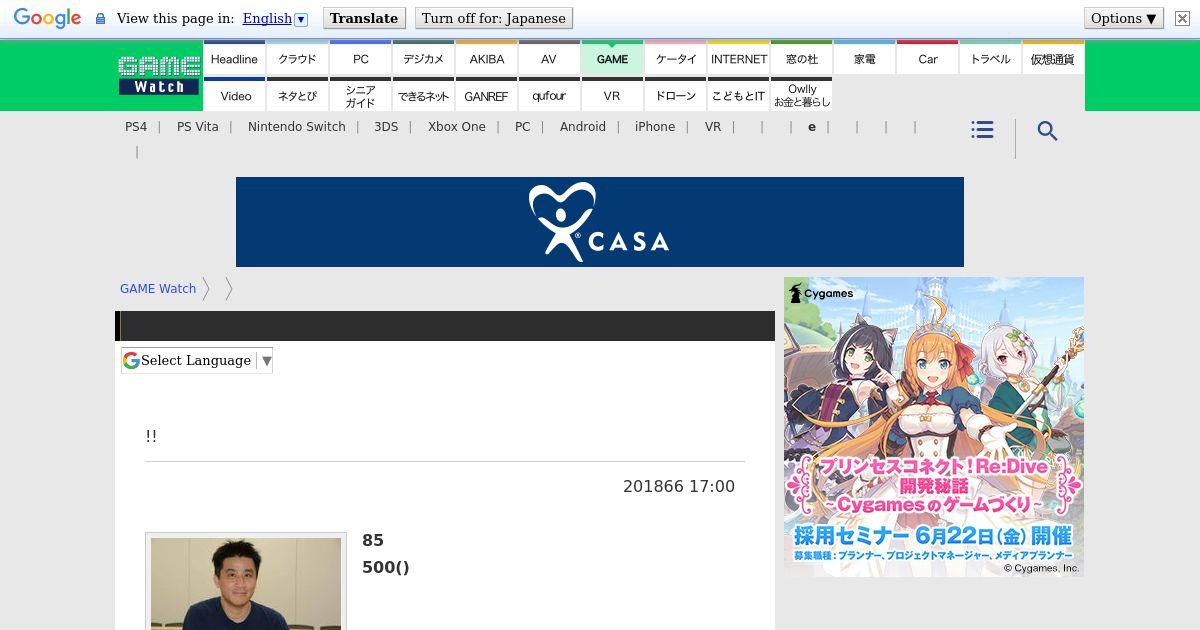Go to Xbox One category link

click(457, 127)
